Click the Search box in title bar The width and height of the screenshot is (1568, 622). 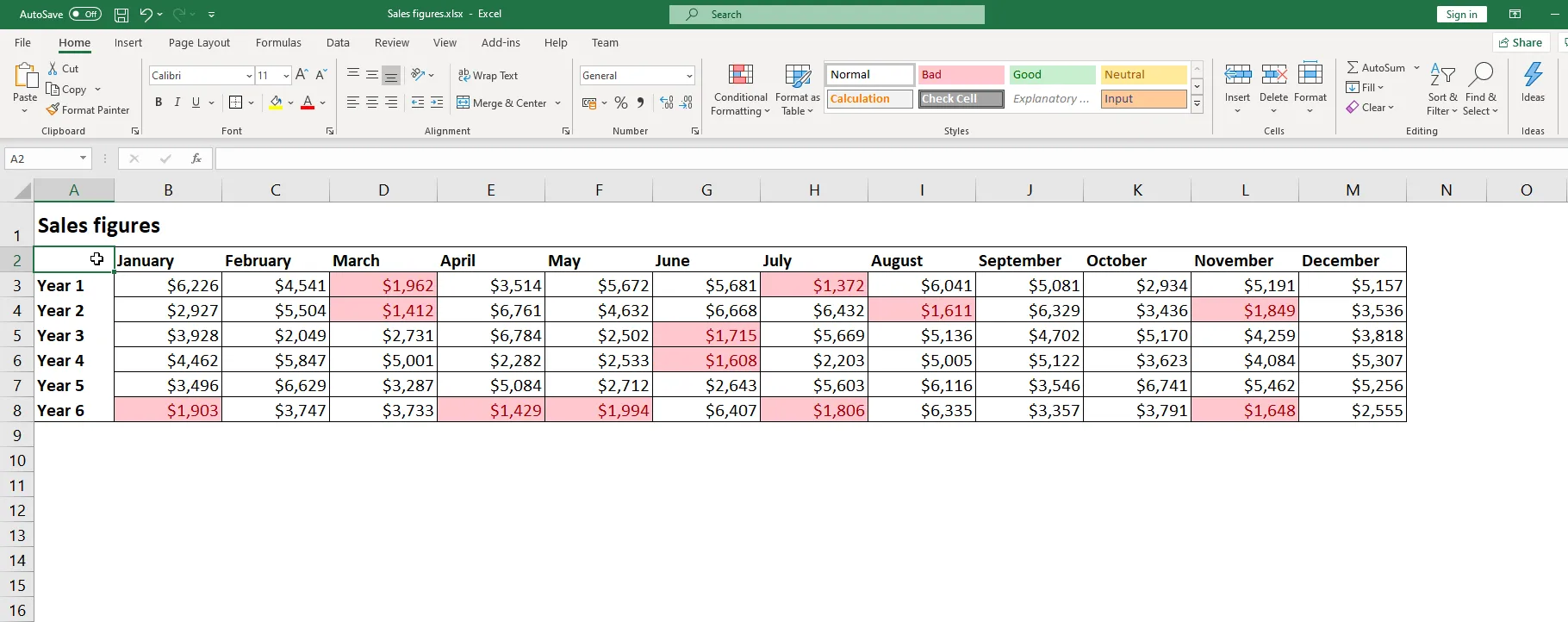(x=827, y=15)
